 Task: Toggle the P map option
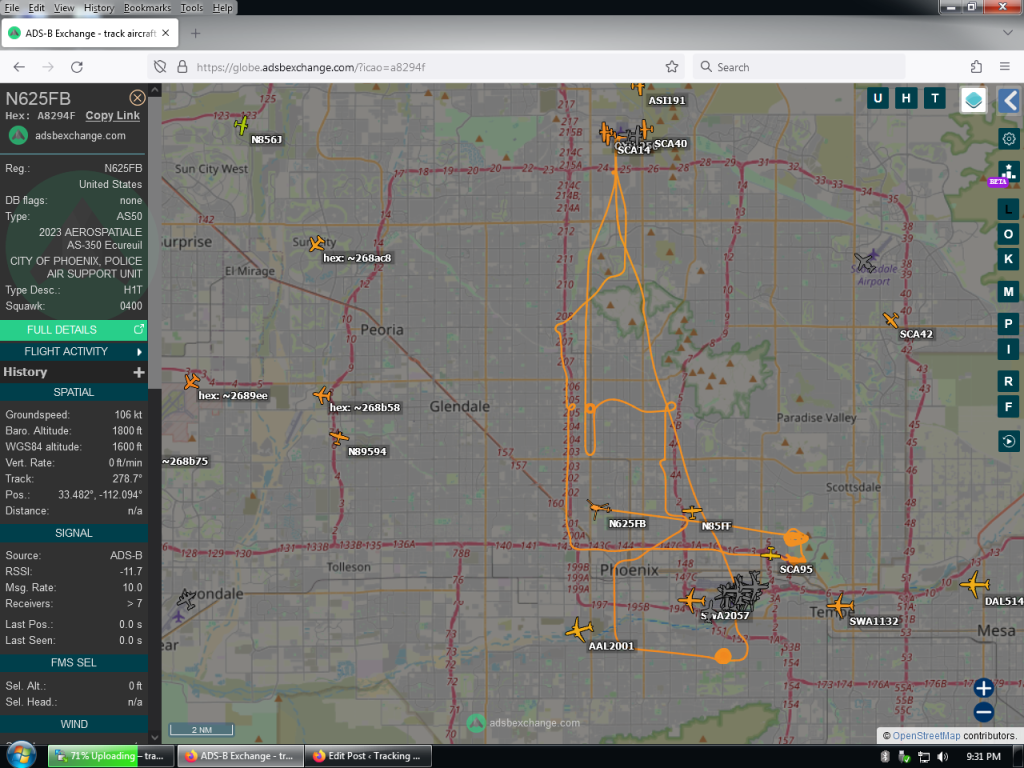tap(1008, 324)
